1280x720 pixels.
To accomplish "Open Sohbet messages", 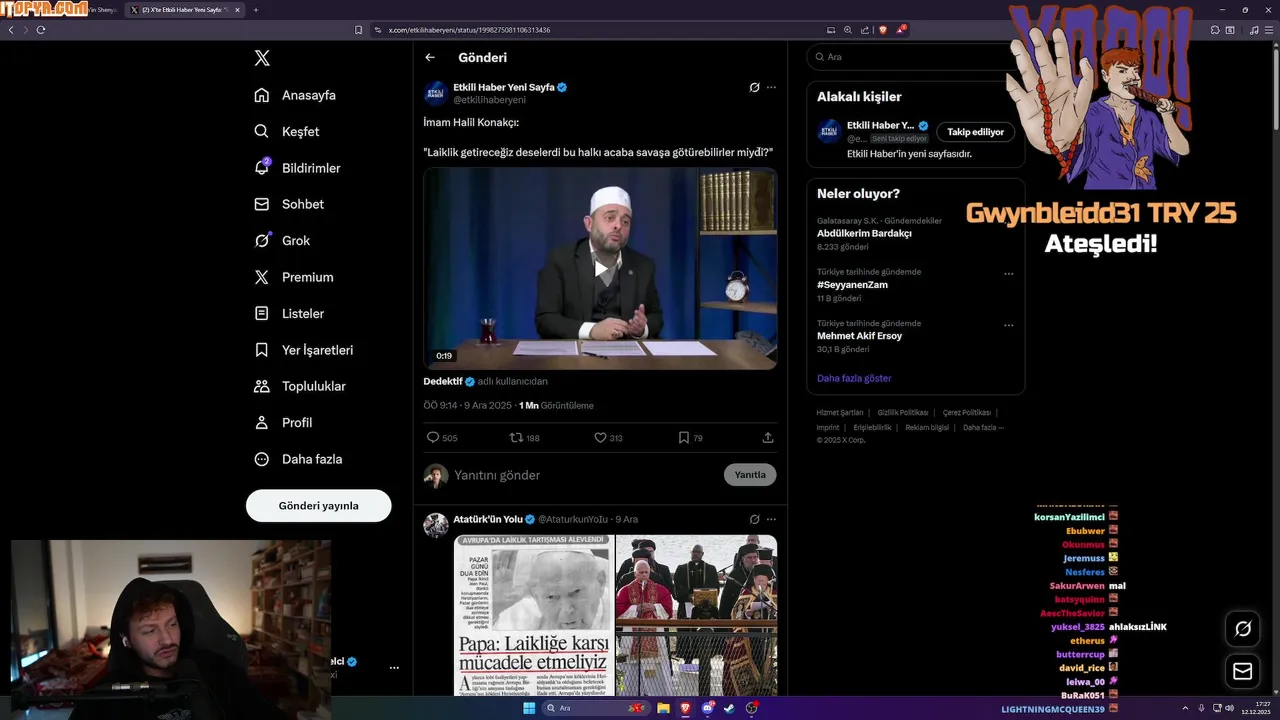I will (289, 204).
